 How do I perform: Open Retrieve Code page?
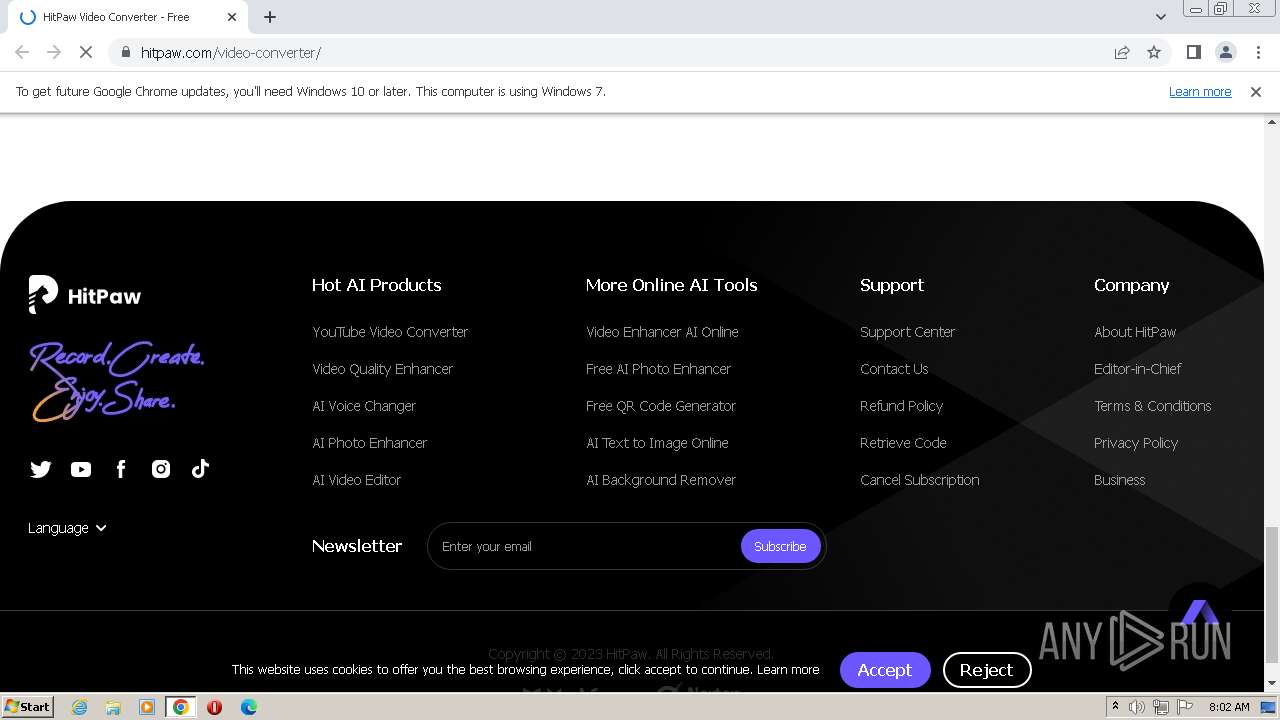[903, 443]
